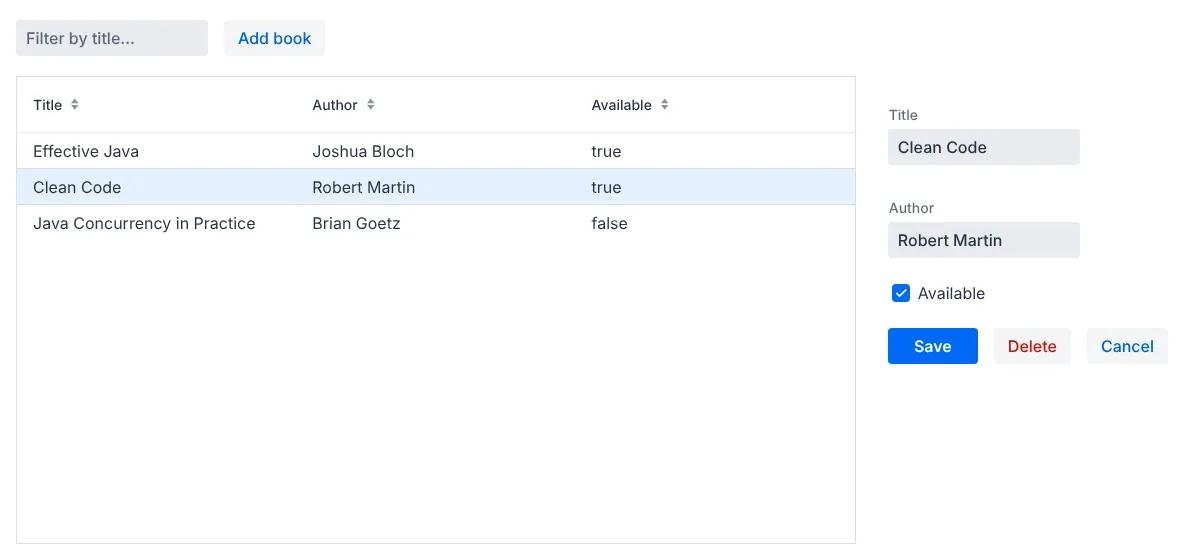Screen dimensions: 1200x560
Task: Delete the Clean Code book
Action: tap(1032, 346)
